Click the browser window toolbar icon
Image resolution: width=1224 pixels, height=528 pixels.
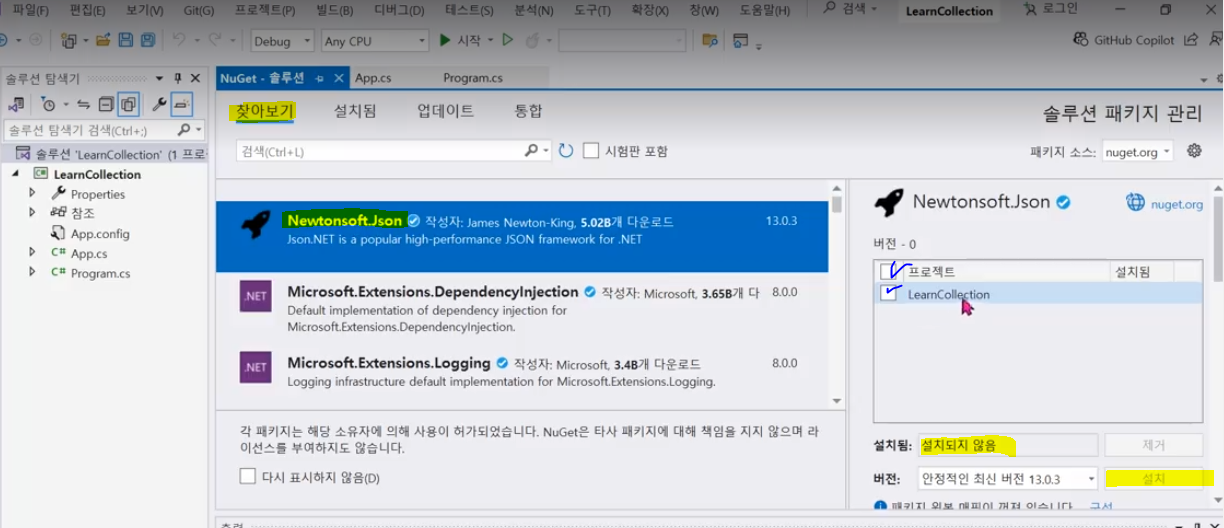(x=741, y=41)
